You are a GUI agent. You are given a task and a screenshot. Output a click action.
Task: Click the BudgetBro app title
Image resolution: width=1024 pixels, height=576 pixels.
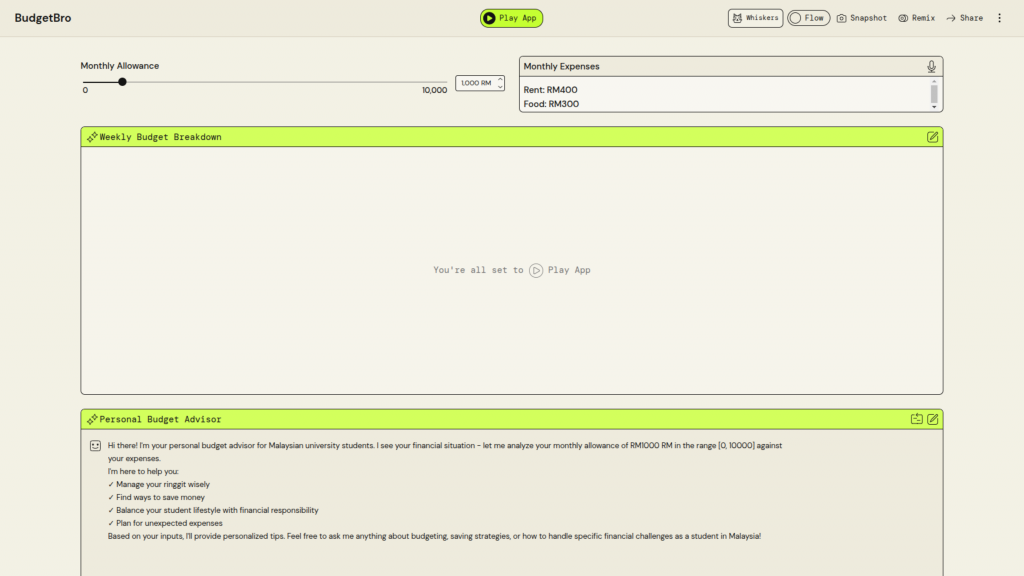43,18
